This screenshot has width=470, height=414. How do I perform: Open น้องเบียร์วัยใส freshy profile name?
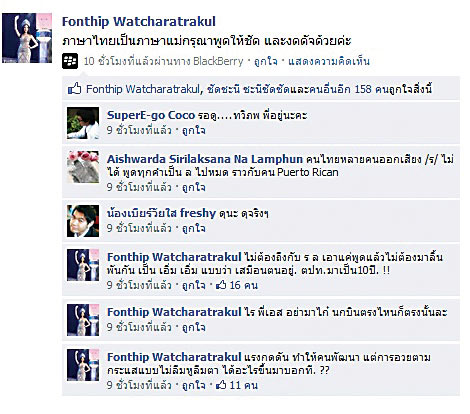[161, 213]
